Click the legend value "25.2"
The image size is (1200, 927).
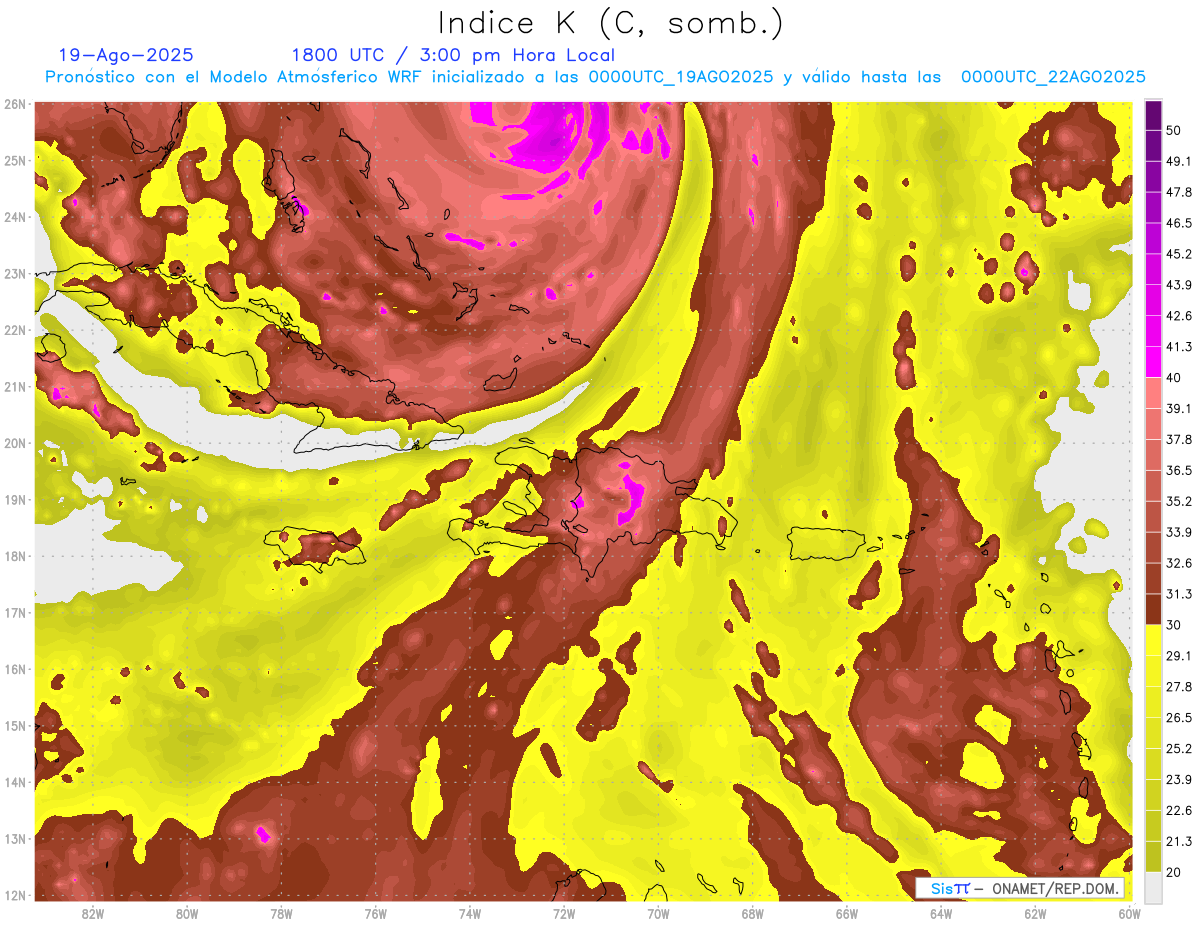click(x=1178, y=748)
